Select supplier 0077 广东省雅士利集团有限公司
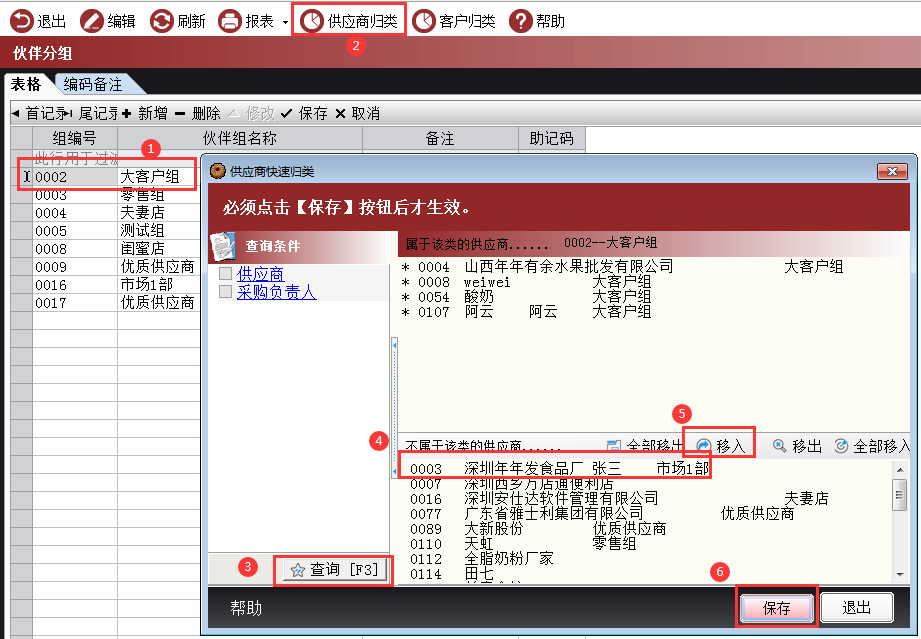The image size is (921, 639). 602,514
